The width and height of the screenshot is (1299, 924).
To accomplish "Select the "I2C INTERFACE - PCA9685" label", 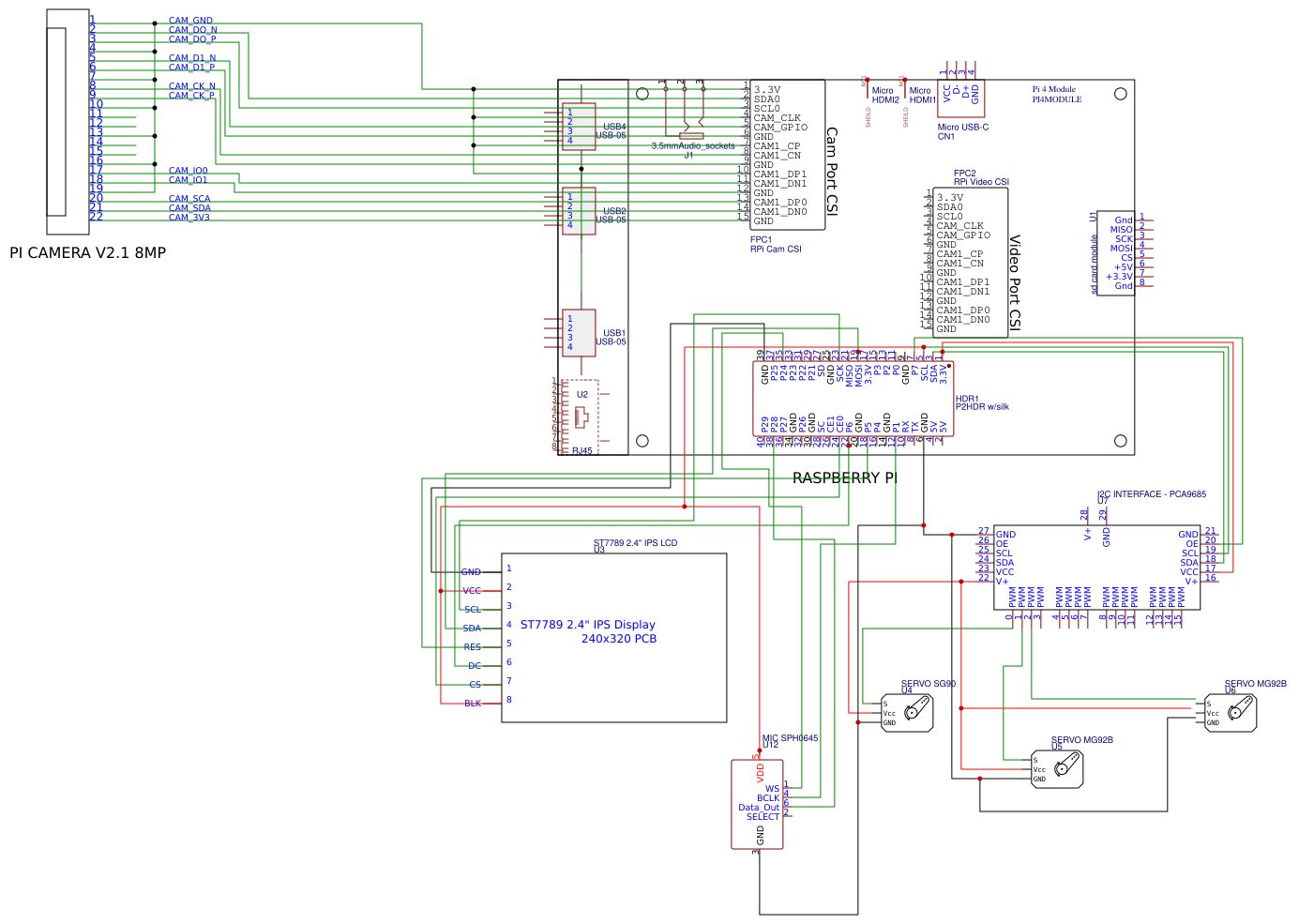I will pos(1152,494).
